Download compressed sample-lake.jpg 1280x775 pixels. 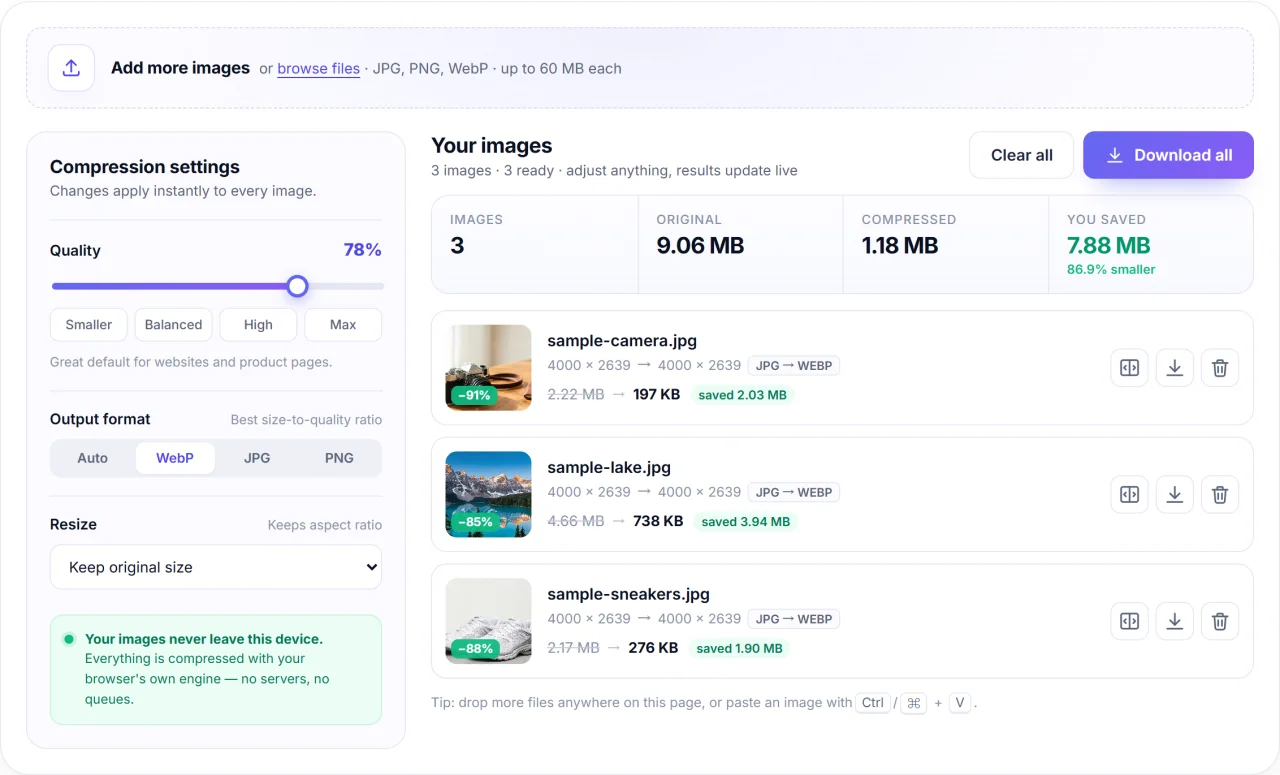[x=1175, y=494]
